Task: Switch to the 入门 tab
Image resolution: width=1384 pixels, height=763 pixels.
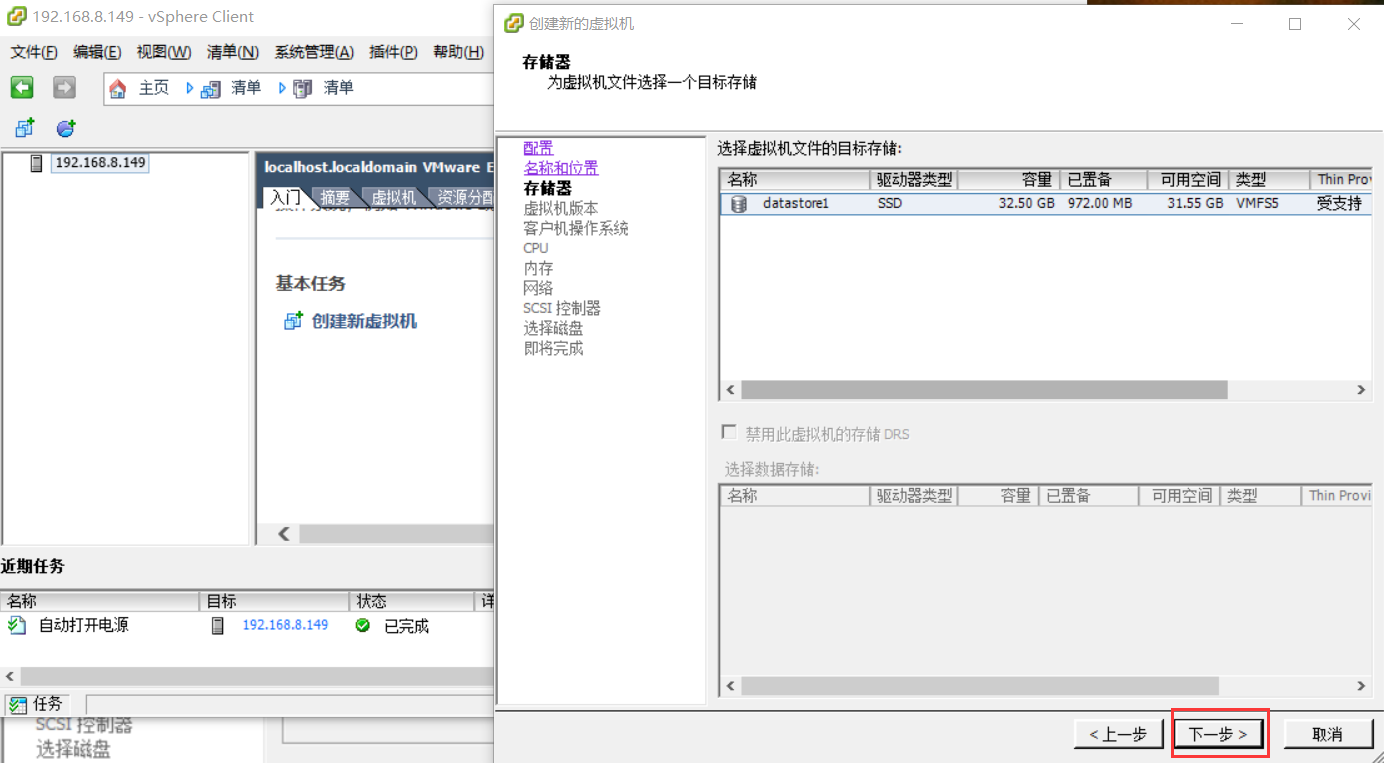Action: pyautogui.click(x=286, y=197)
